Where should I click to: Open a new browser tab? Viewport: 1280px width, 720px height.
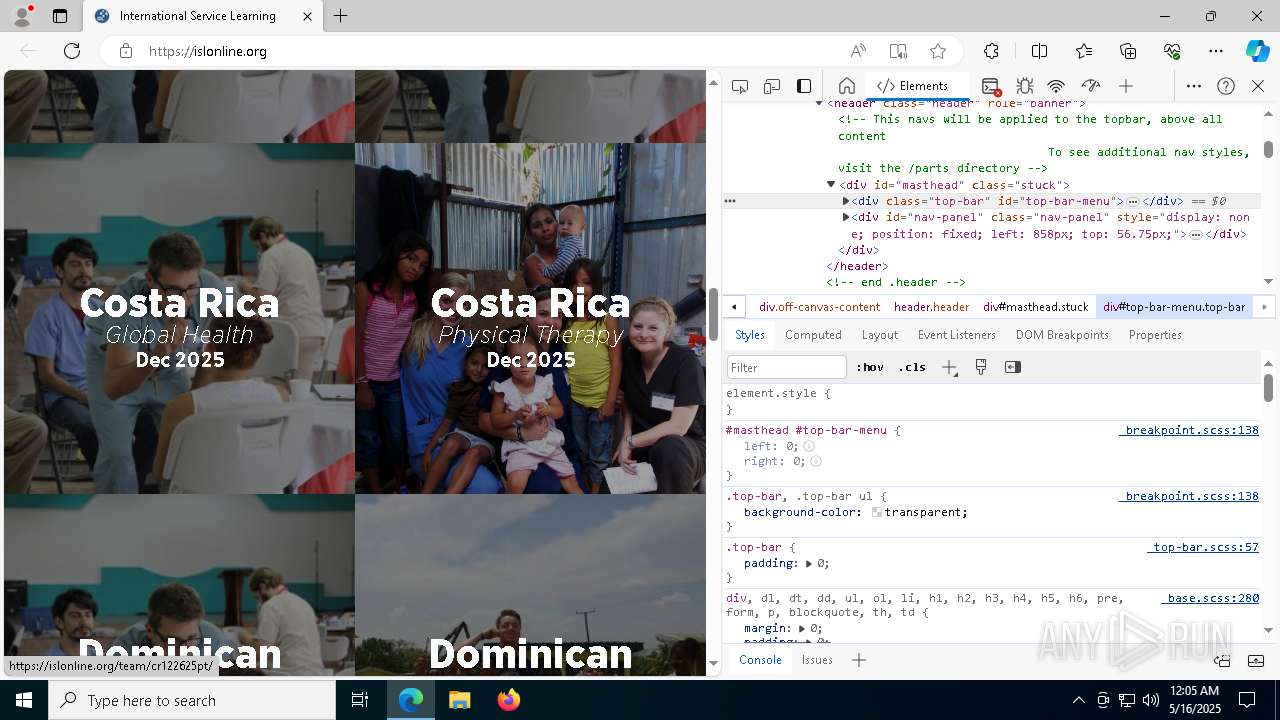coord(341,16)
